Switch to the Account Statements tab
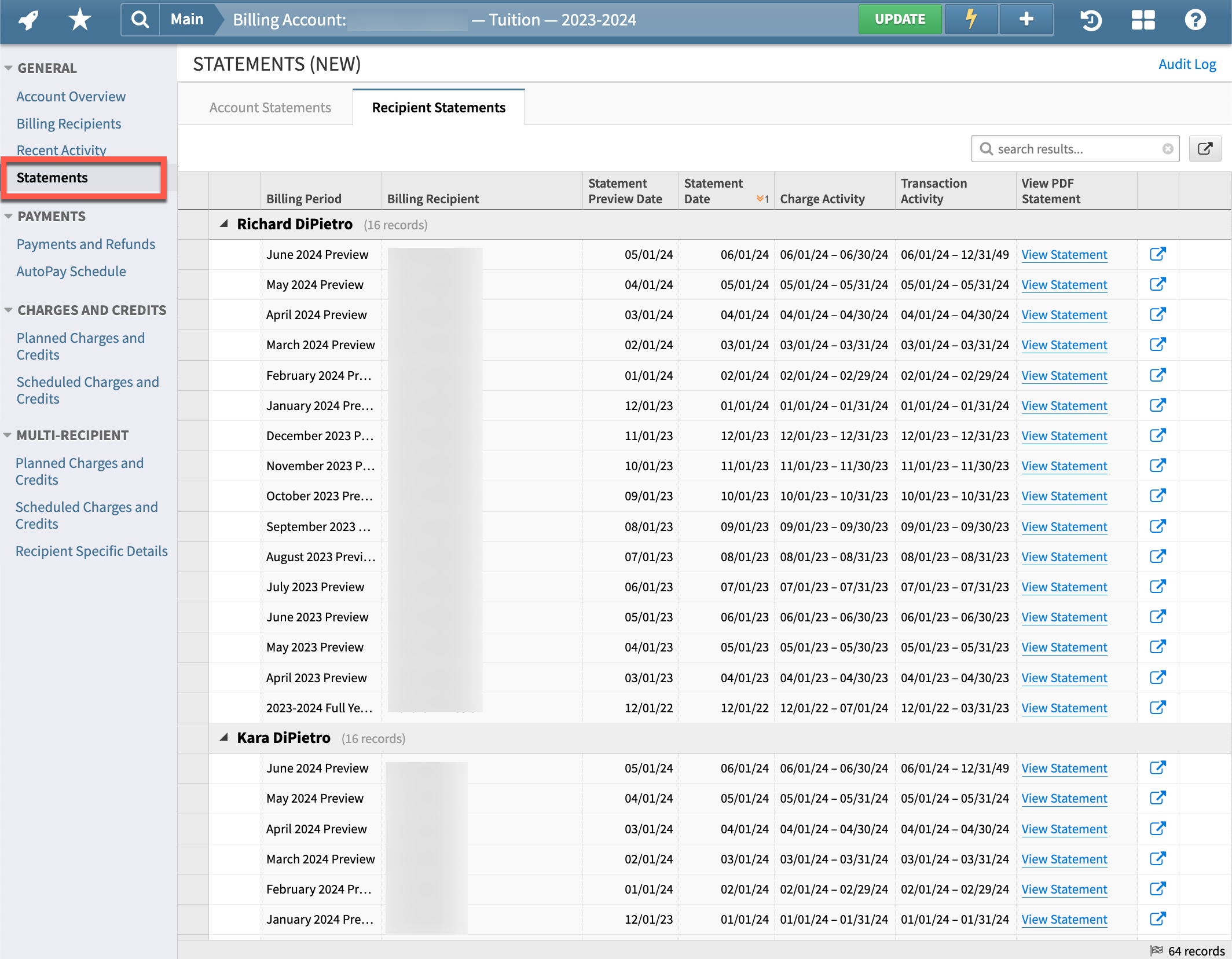The width and height of the screenshot is (1232, 959). pyautogui.click(x=270, y=107)
